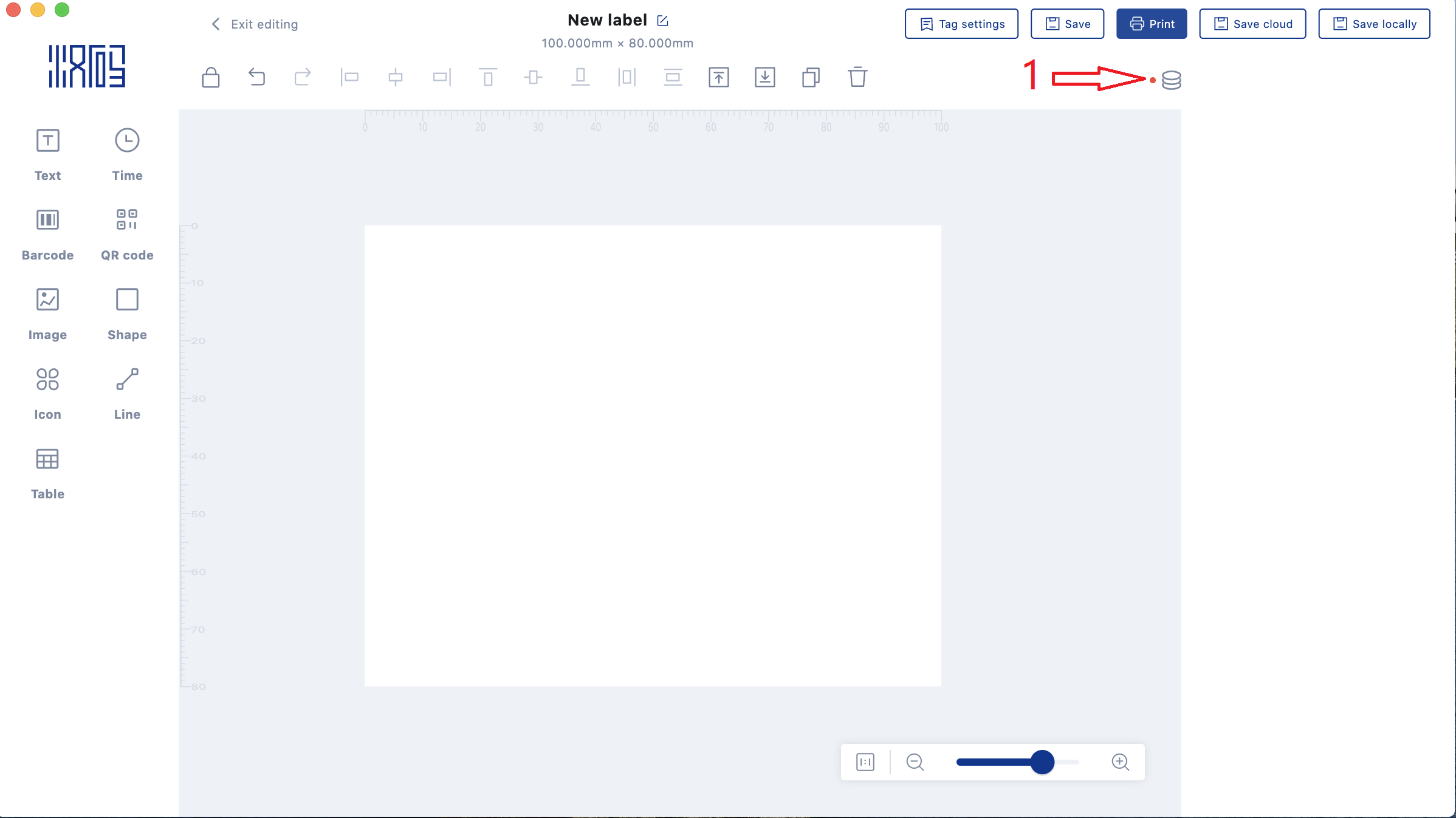Open Tag settings

961,24
